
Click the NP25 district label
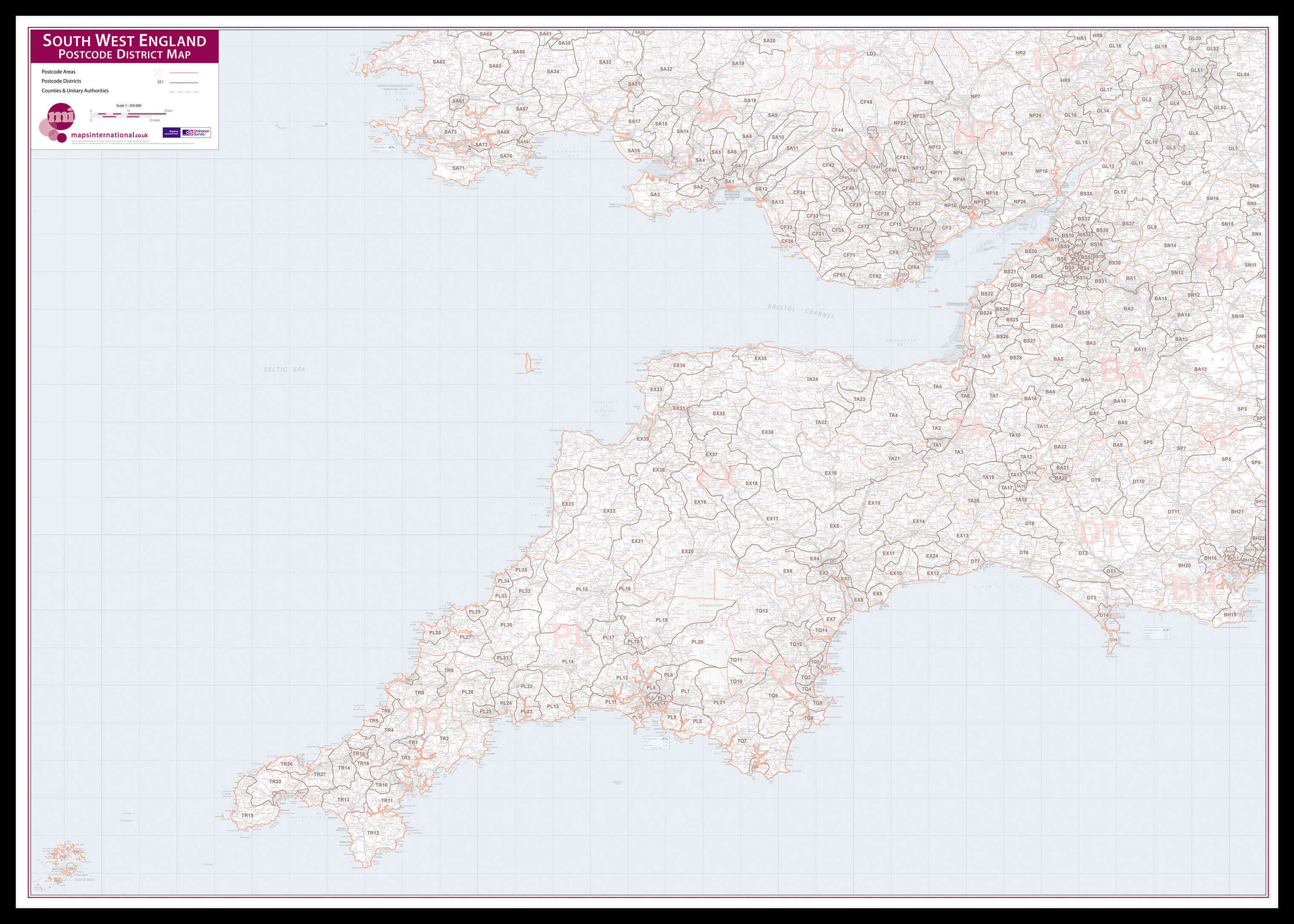point(1035,115)
